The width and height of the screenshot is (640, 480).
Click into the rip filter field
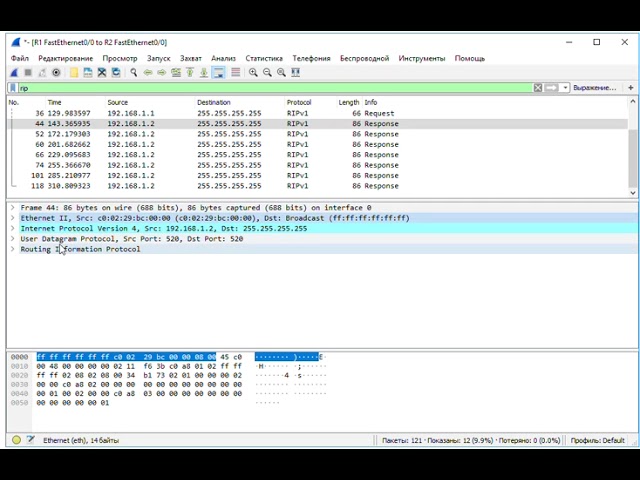tap(276, 88)
